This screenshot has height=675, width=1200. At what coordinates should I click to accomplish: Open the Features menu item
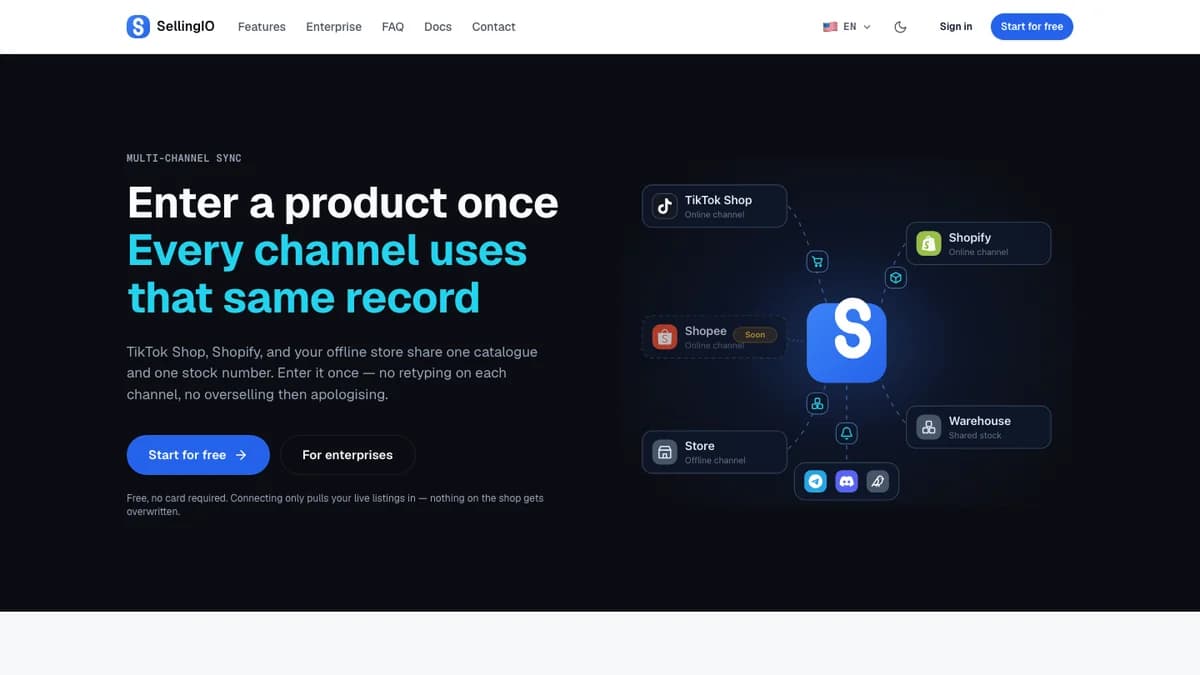[262, 27]
